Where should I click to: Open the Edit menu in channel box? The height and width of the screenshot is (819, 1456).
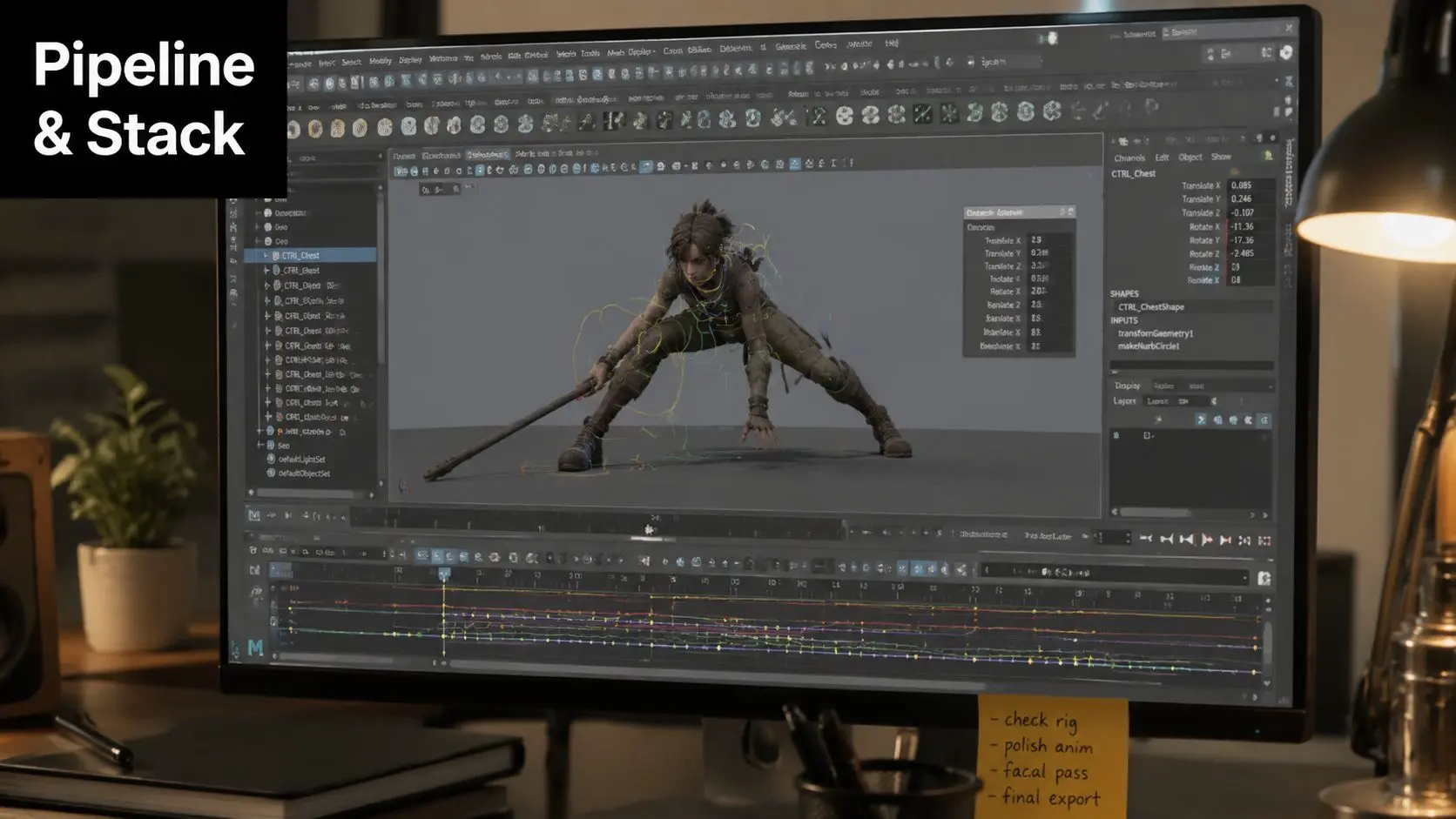1162,158
